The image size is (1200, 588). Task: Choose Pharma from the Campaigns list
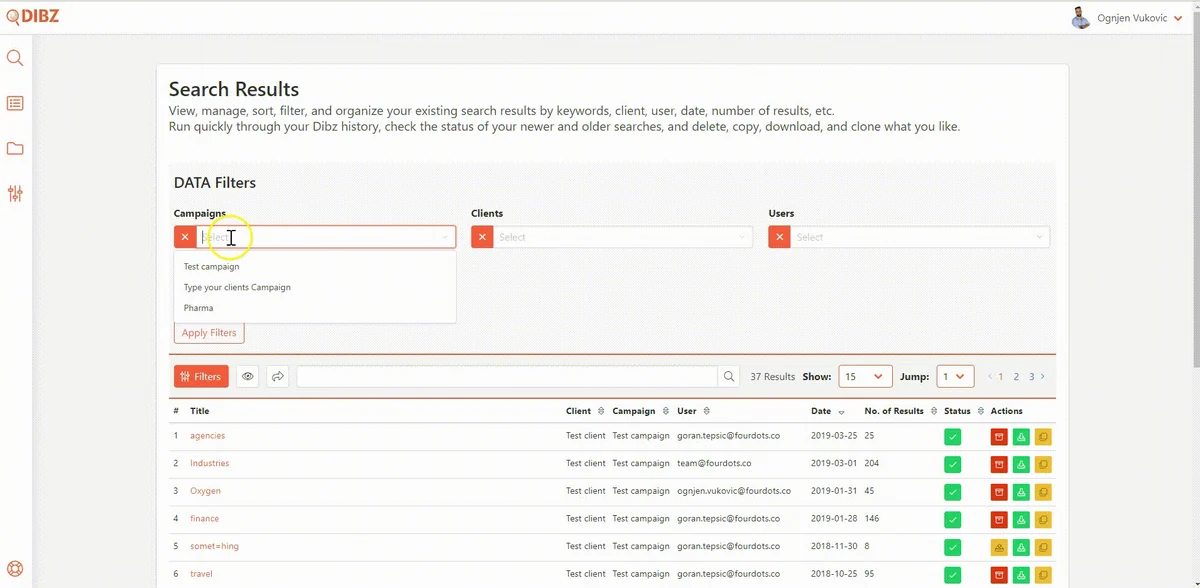coord(315,308)
